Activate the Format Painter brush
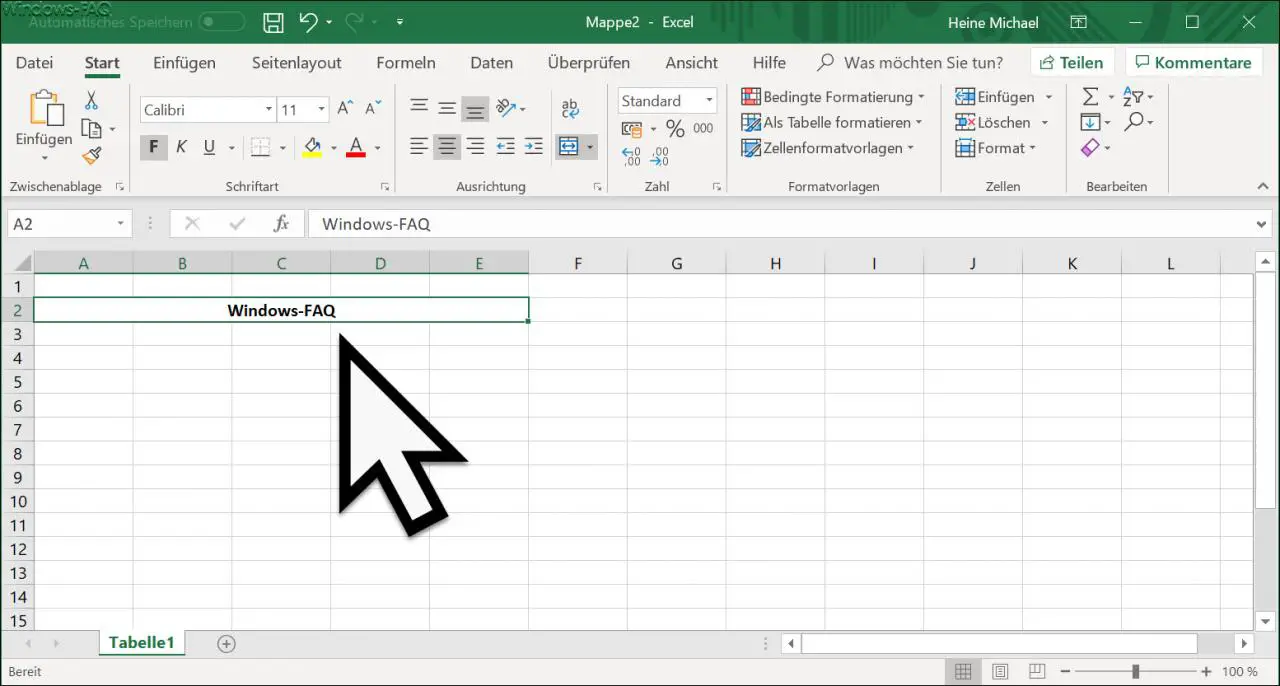Image resolution: width=1280 pixels, height=686 pixels. pos(91,155)
